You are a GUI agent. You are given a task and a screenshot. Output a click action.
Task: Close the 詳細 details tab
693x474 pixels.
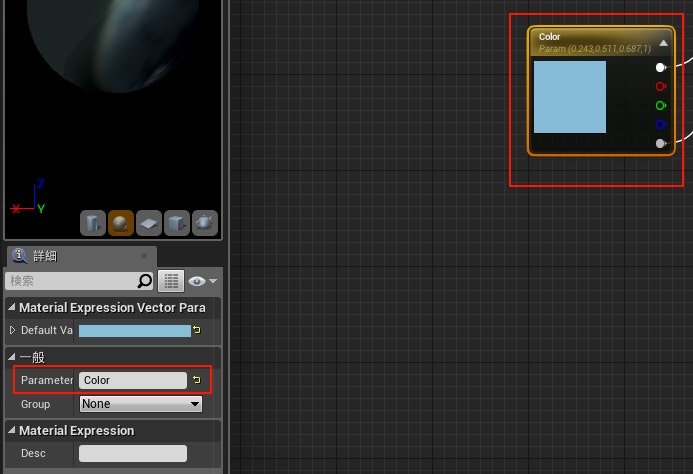click(x=144, y=256)
